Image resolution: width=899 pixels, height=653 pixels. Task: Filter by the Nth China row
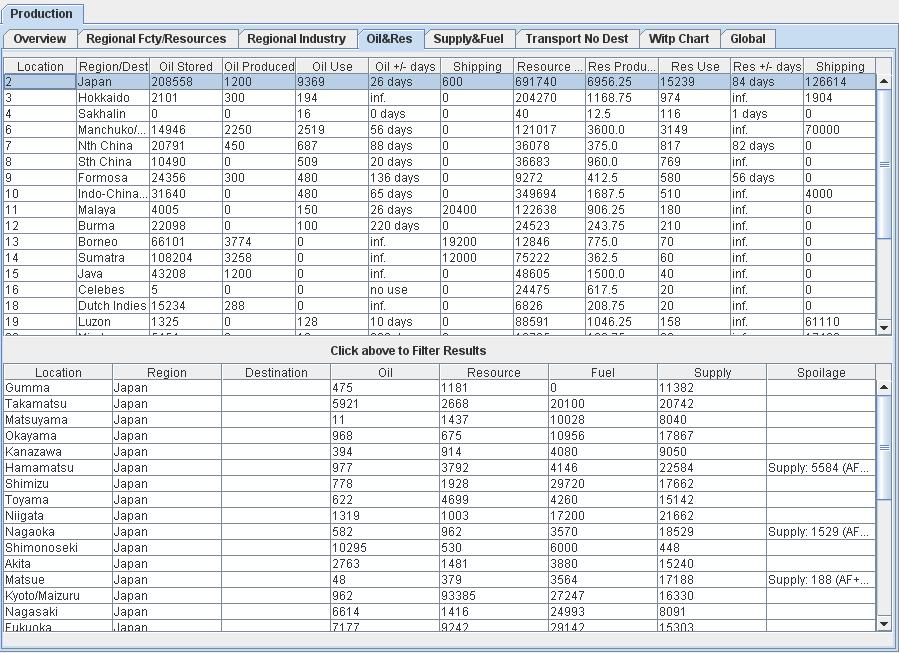coord(440,146)
